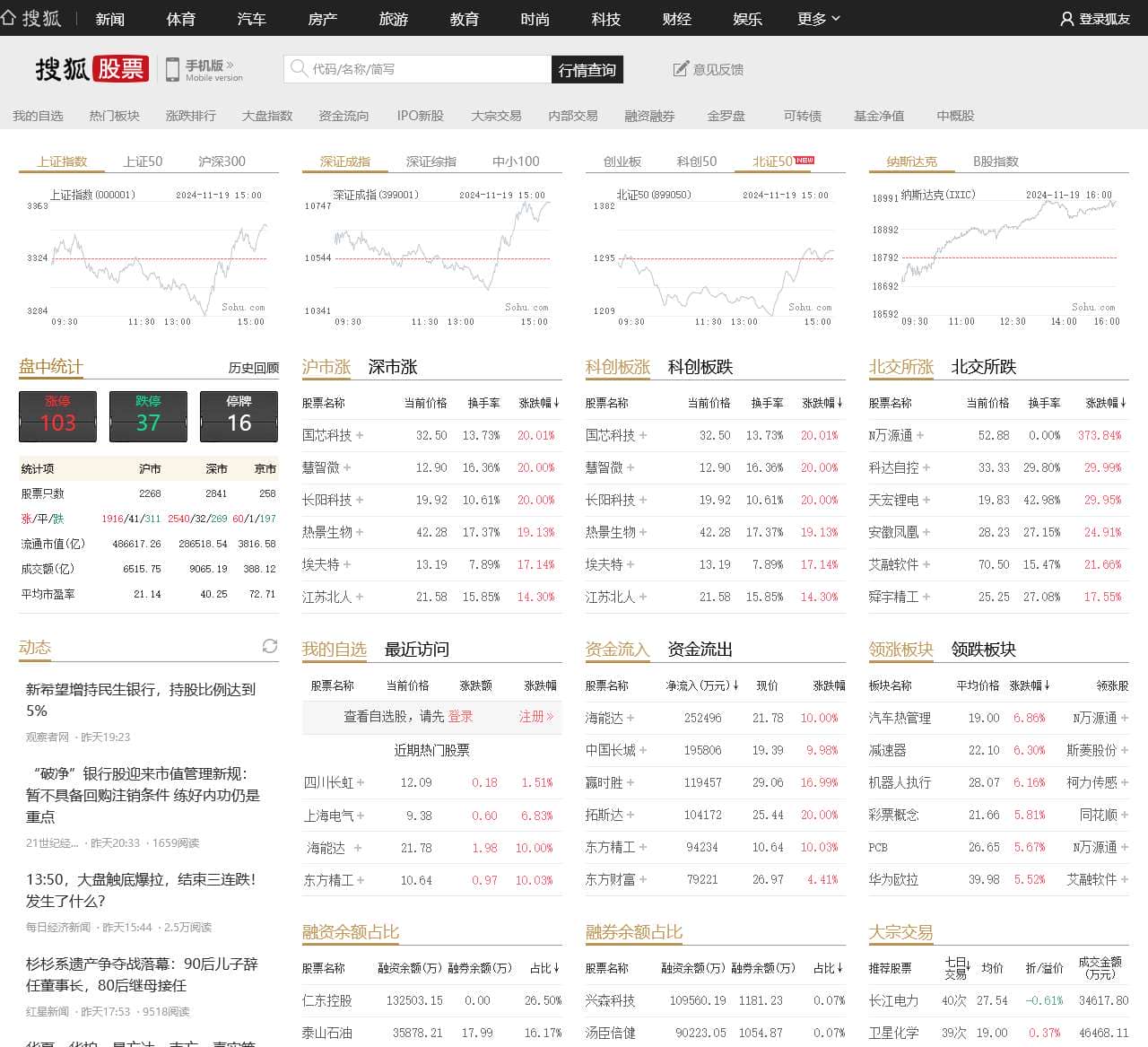The height and width of the screenshot is (1047, 1148).
Task: Switch to 北交所跌 tab
Action: pyautogui.click(x=984, y=367)
